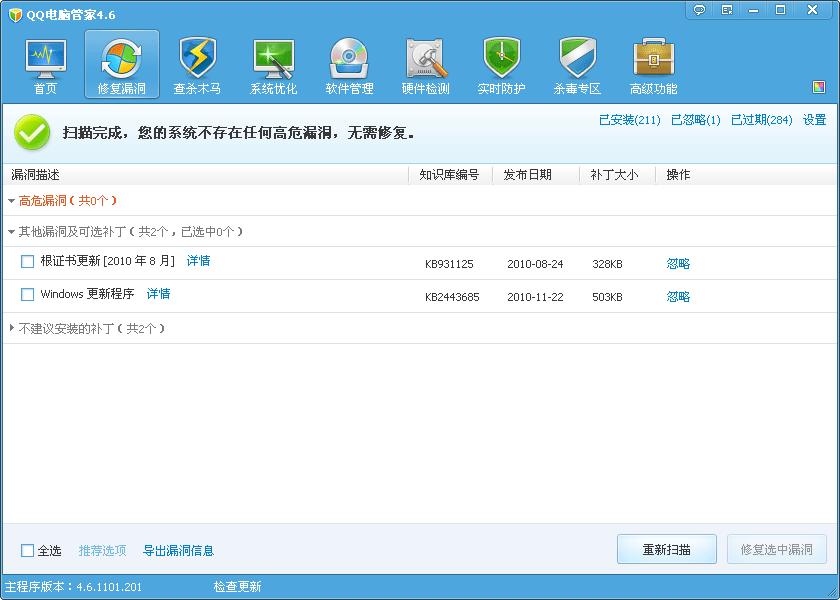Open the 系统优化 system optimization tool
This screenshot has width=840, height=600.
click(x=274, y=63)
